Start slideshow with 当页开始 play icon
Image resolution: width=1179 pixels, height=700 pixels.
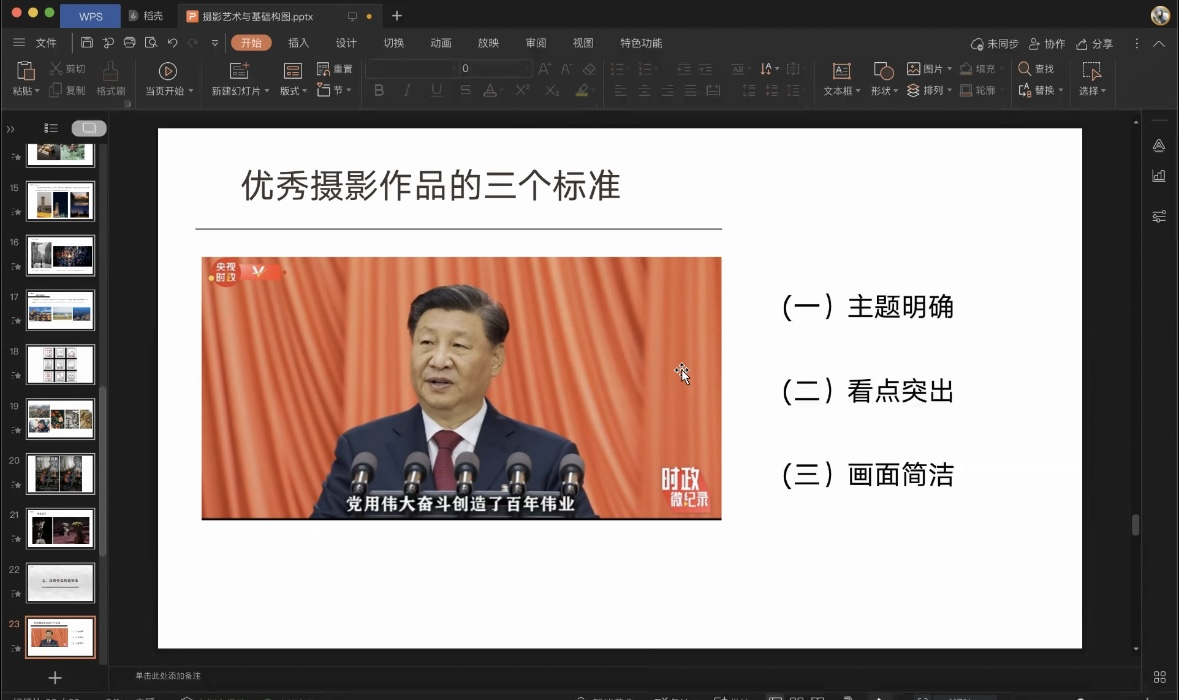168,71
